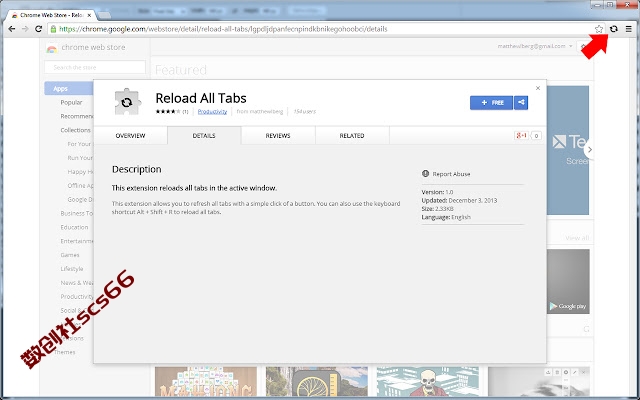The height and width of the screenshot is (400, 640).
Task: Open a new browser tab
Action: 104,16
